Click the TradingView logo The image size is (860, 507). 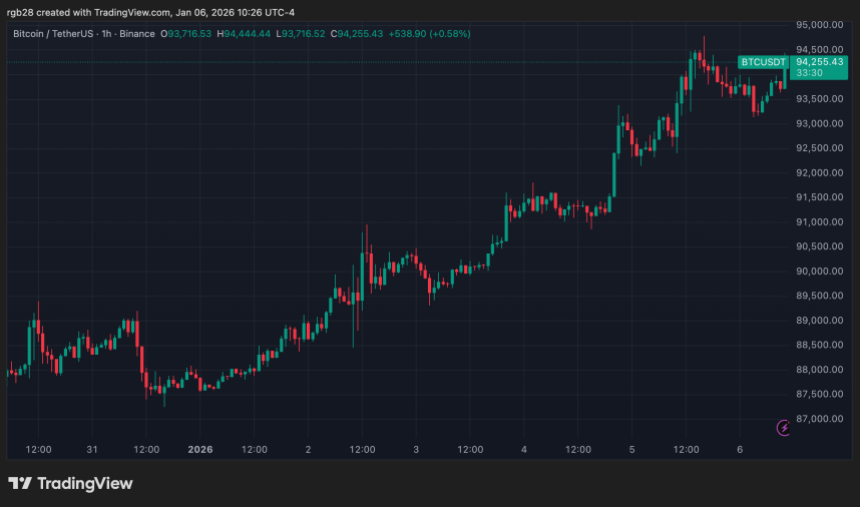(70, 484)
